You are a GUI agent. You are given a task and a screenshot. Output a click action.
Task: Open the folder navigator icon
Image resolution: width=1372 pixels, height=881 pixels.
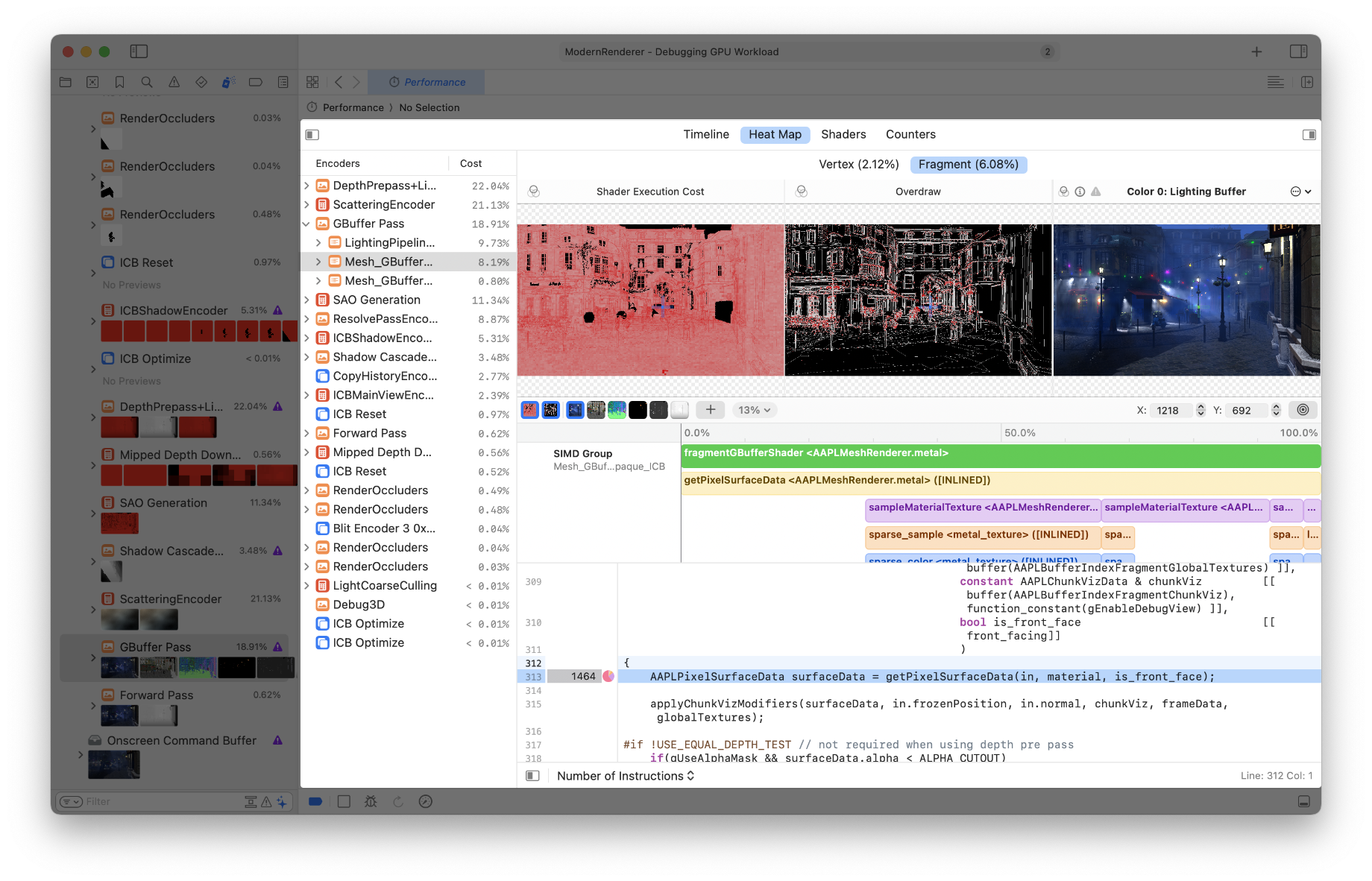point(65,82)
